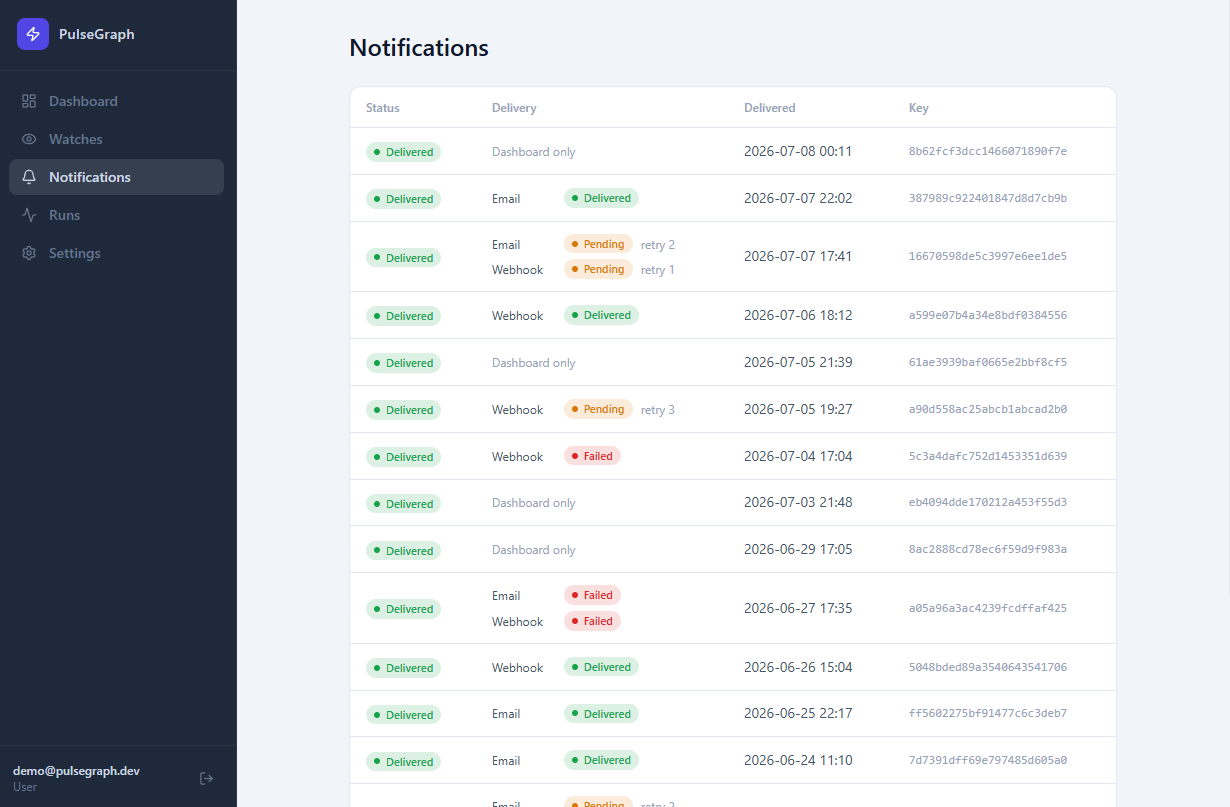Image resolution: width=1230 pixels, height=807 pixels.
Task: Select key a90d558ac25abcb1abcad2b0
Action: click(x=988, y=409)
